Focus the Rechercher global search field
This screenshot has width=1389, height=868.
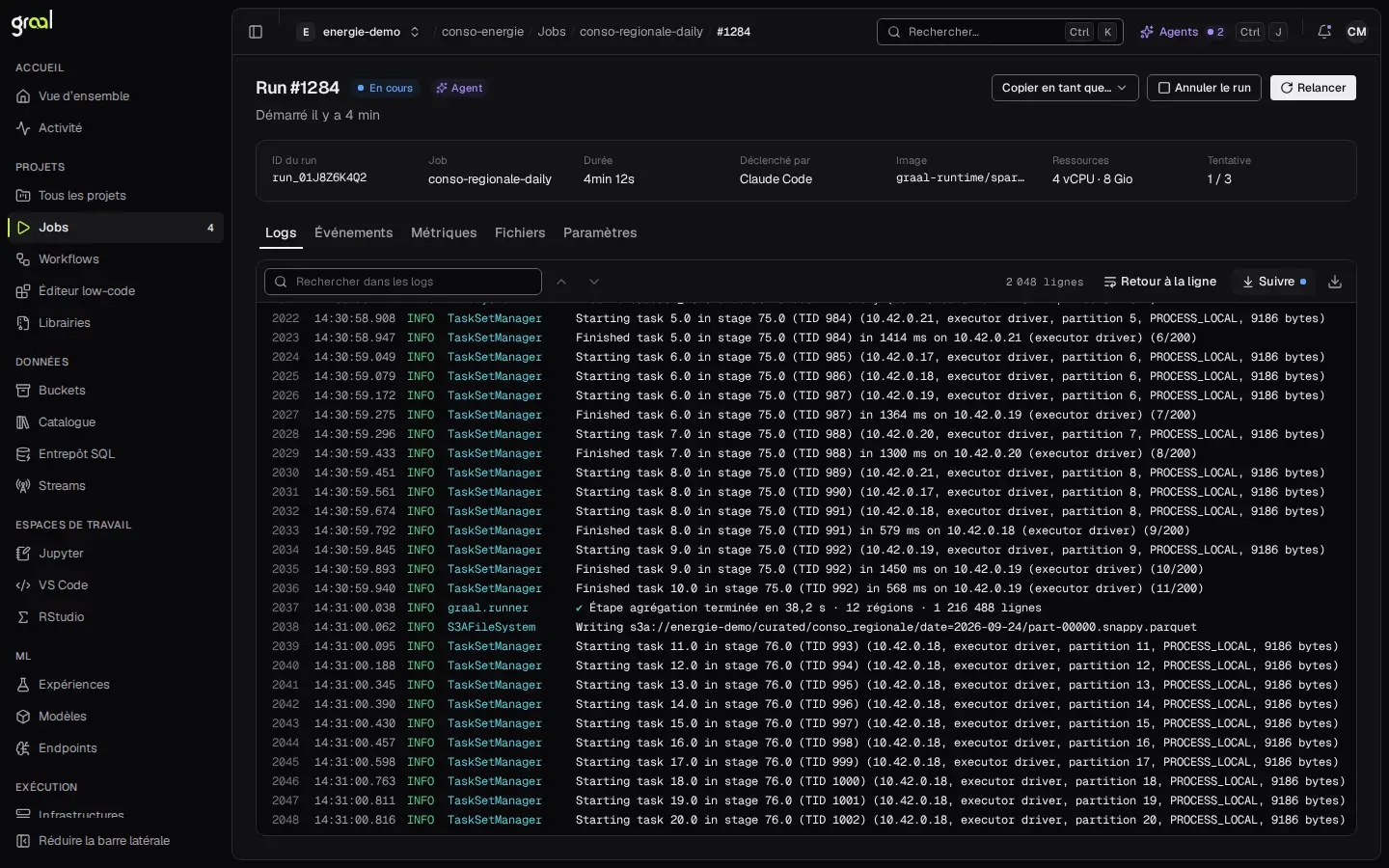click(x=1000, y=32)
